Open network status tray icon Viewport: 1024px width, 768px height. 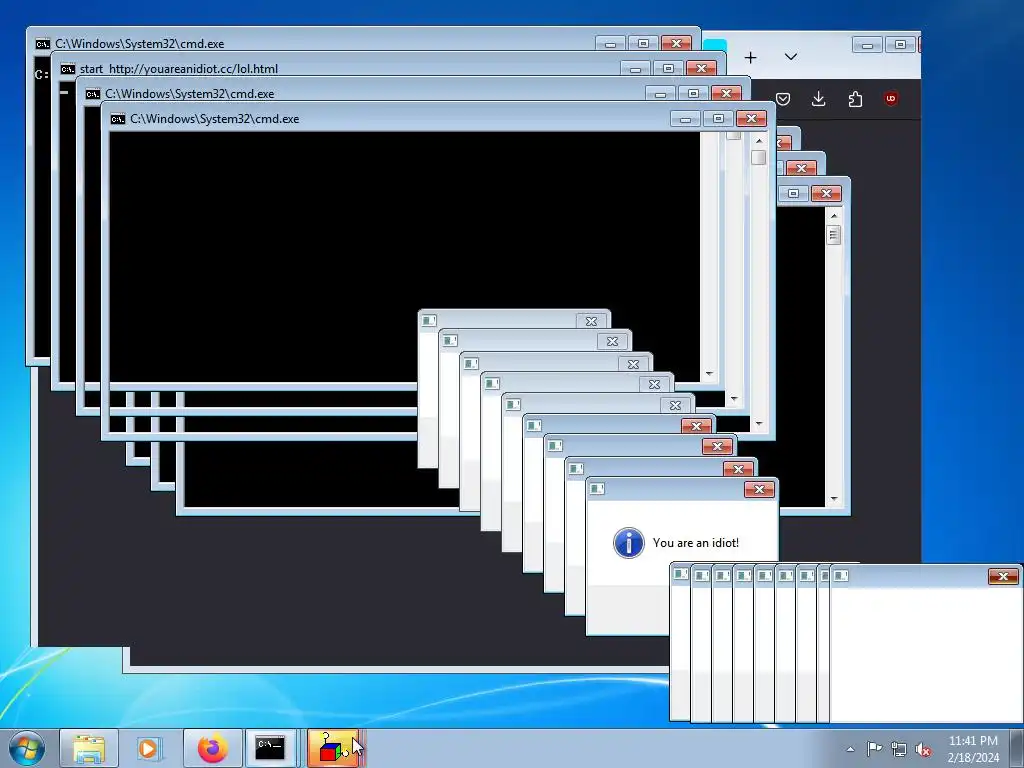(899, 749)
